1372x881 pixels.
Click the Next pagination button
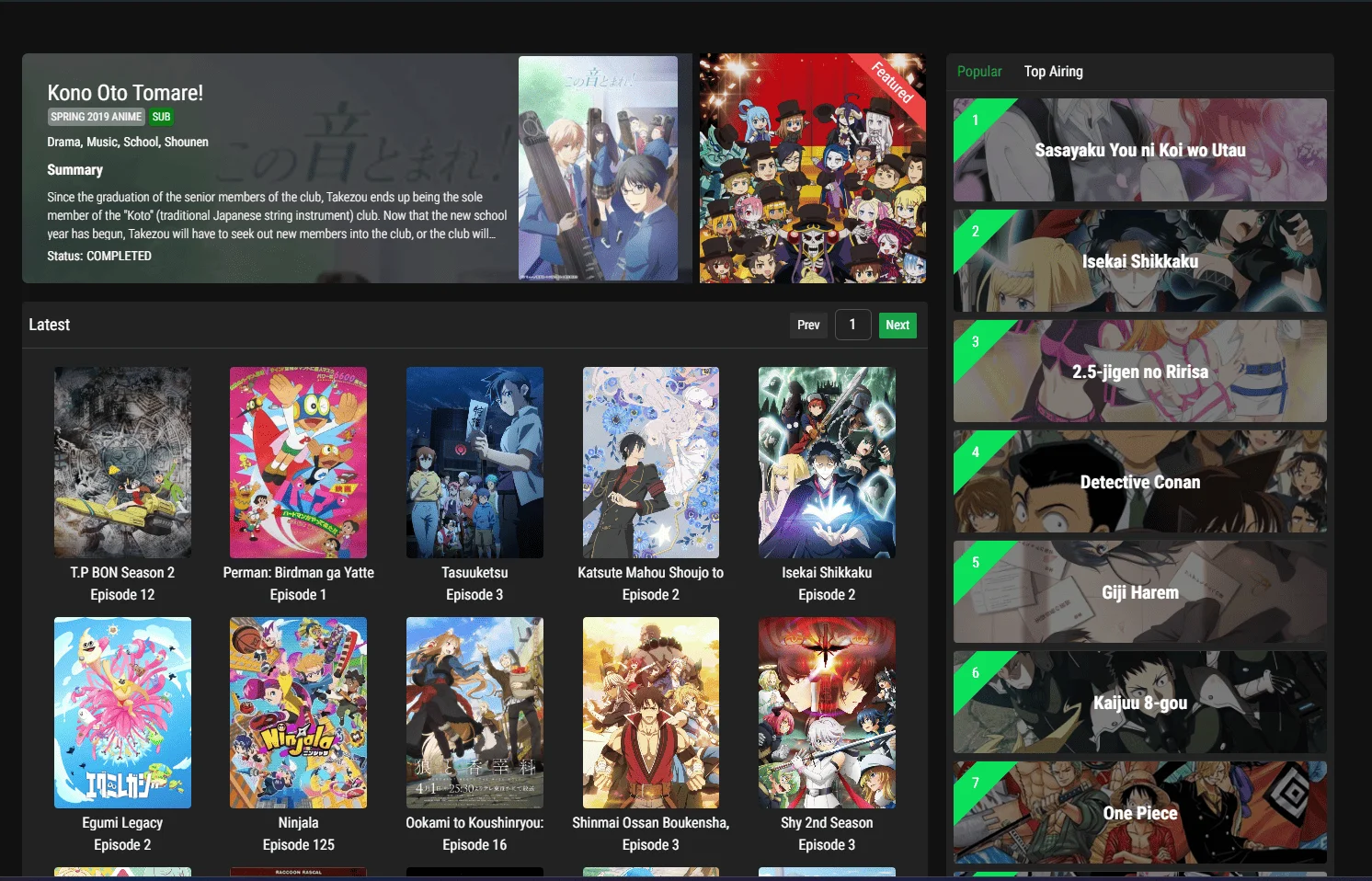tap(898, 325)
